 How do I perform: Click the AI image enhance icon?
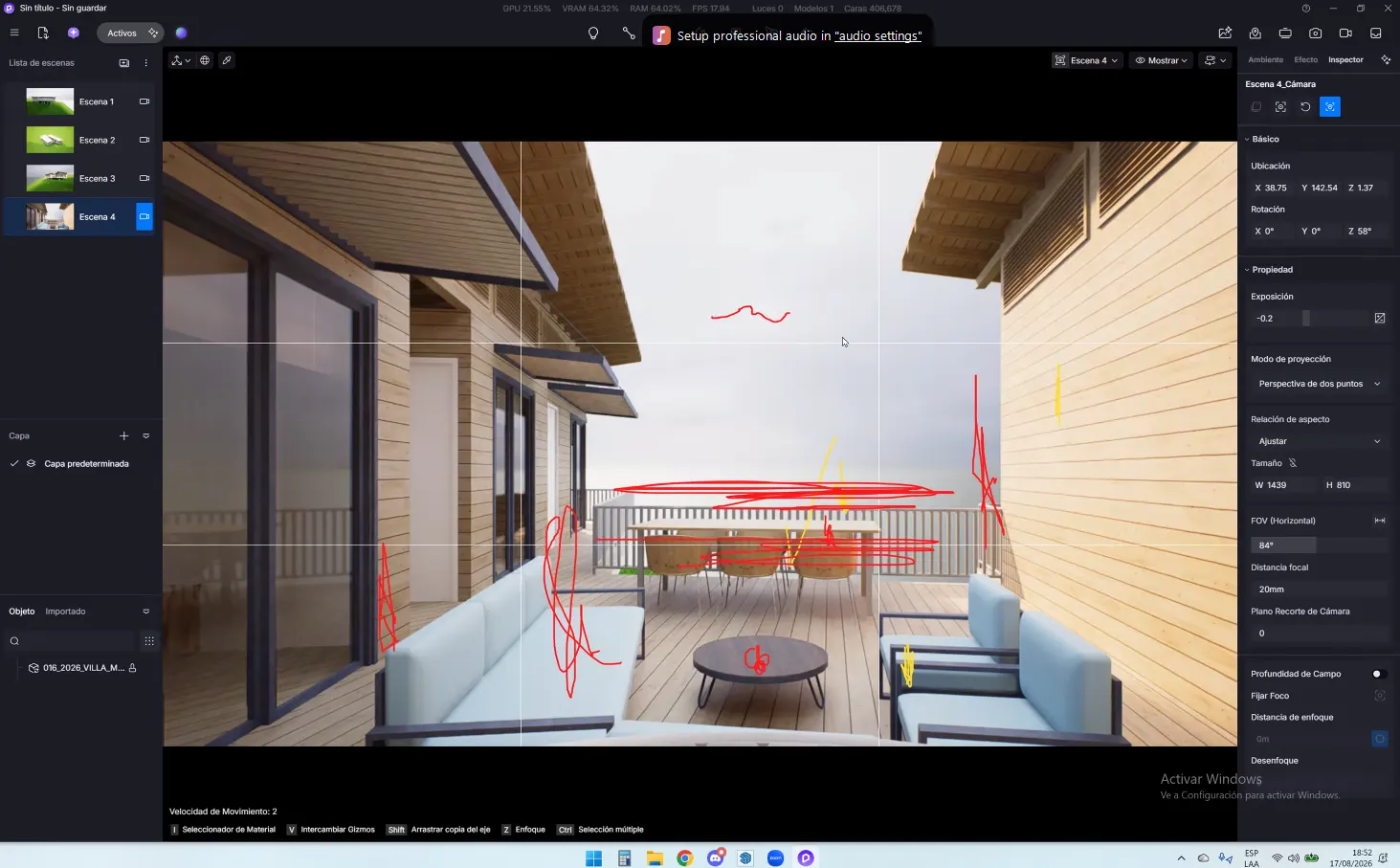[x=1225, y=33]
